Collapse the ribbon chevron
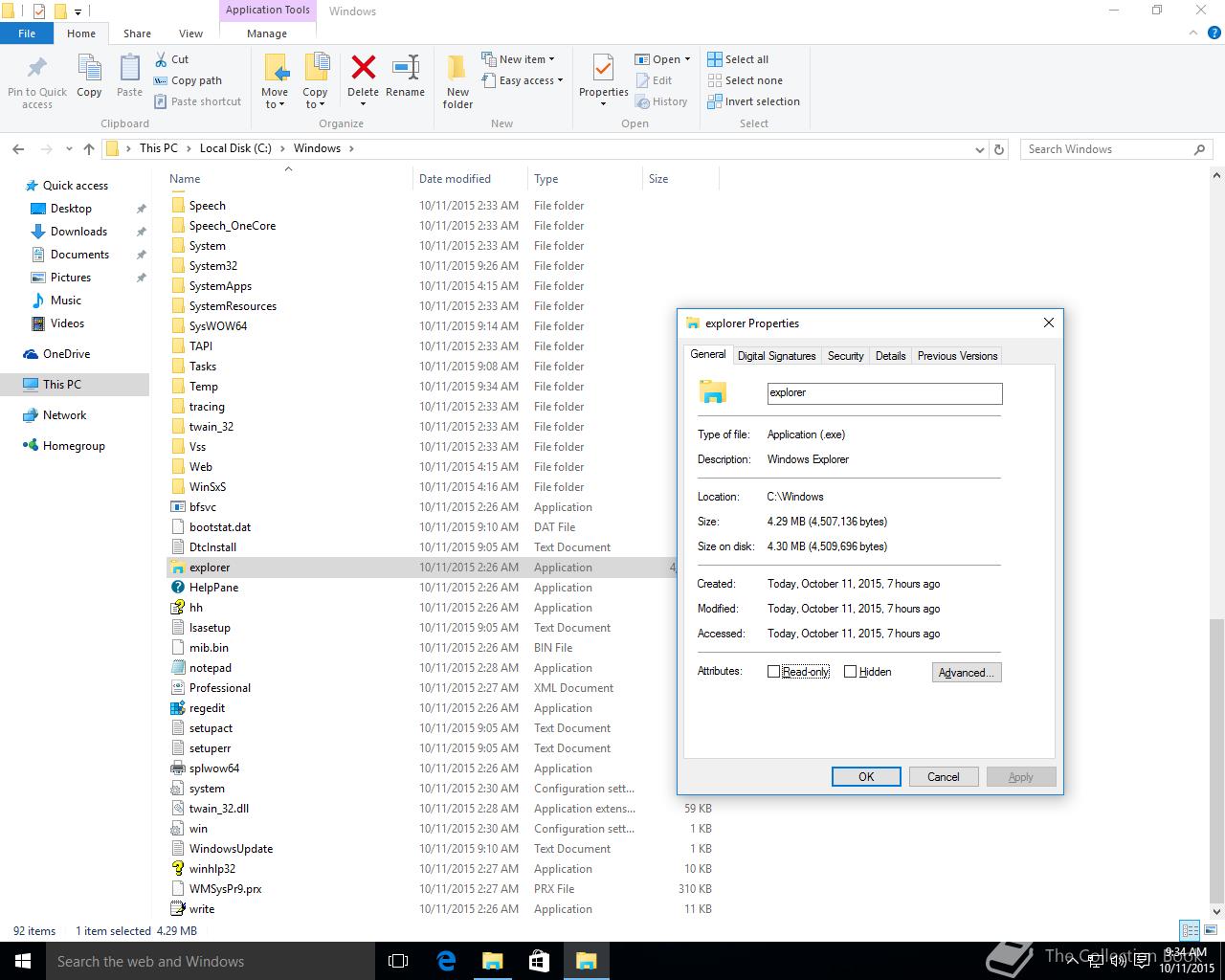This screenshot has height=980, width=1225. (1193, 33)
